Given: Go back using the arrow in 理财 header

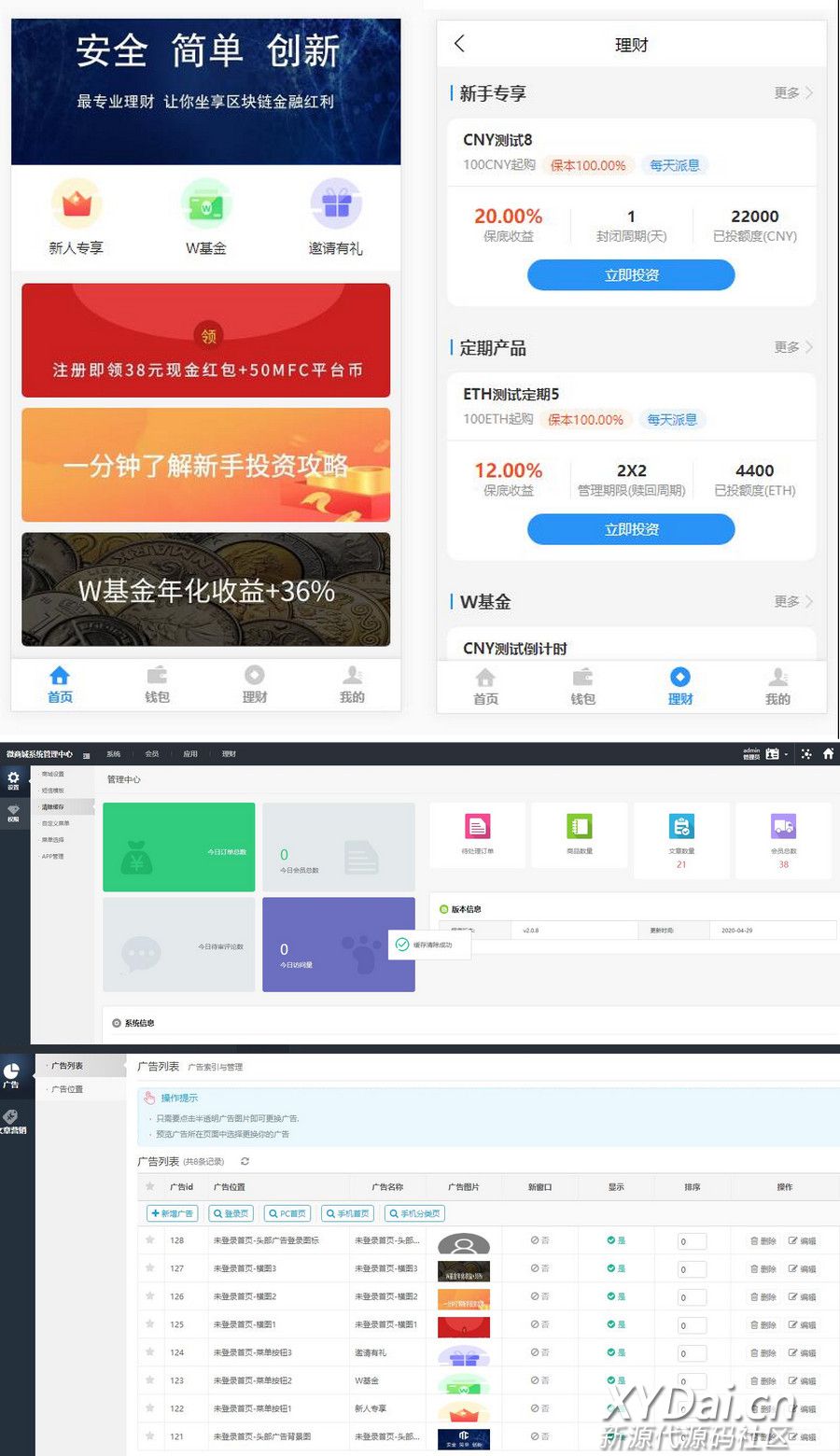Looking at the screenshot, I should [459, 44].
